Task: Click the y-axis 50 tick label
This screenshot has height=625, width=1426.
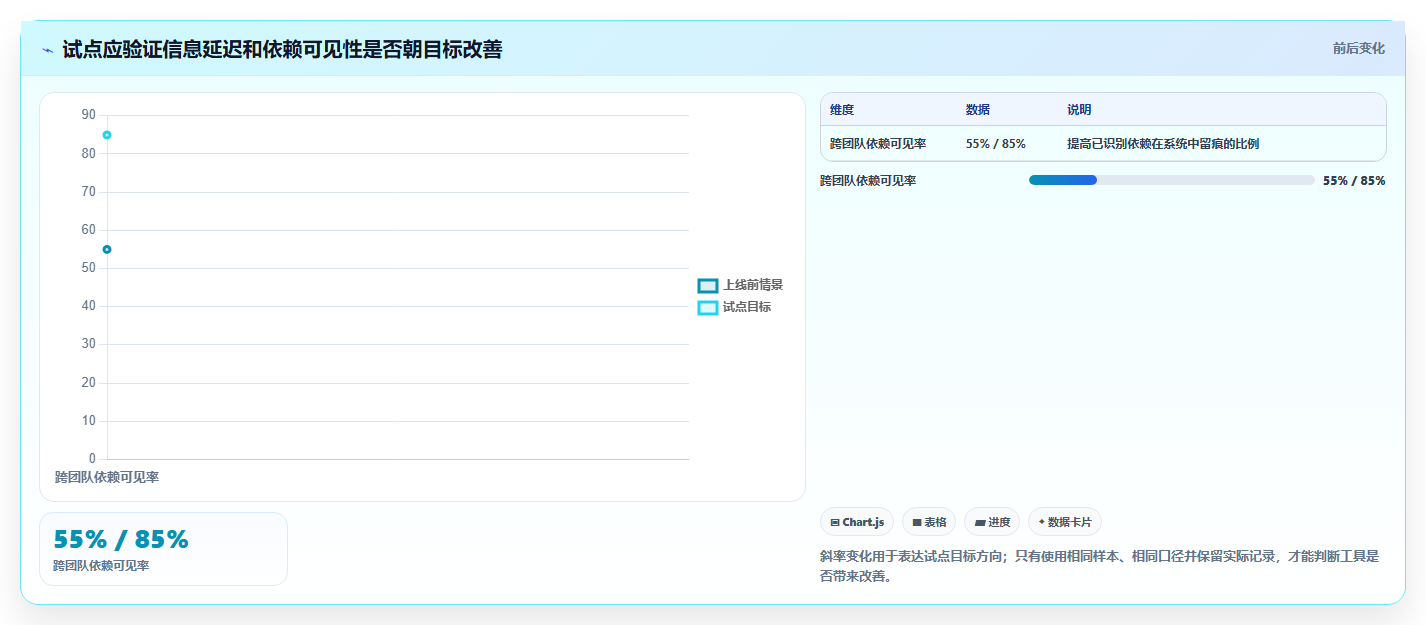Action: [89, 268]
